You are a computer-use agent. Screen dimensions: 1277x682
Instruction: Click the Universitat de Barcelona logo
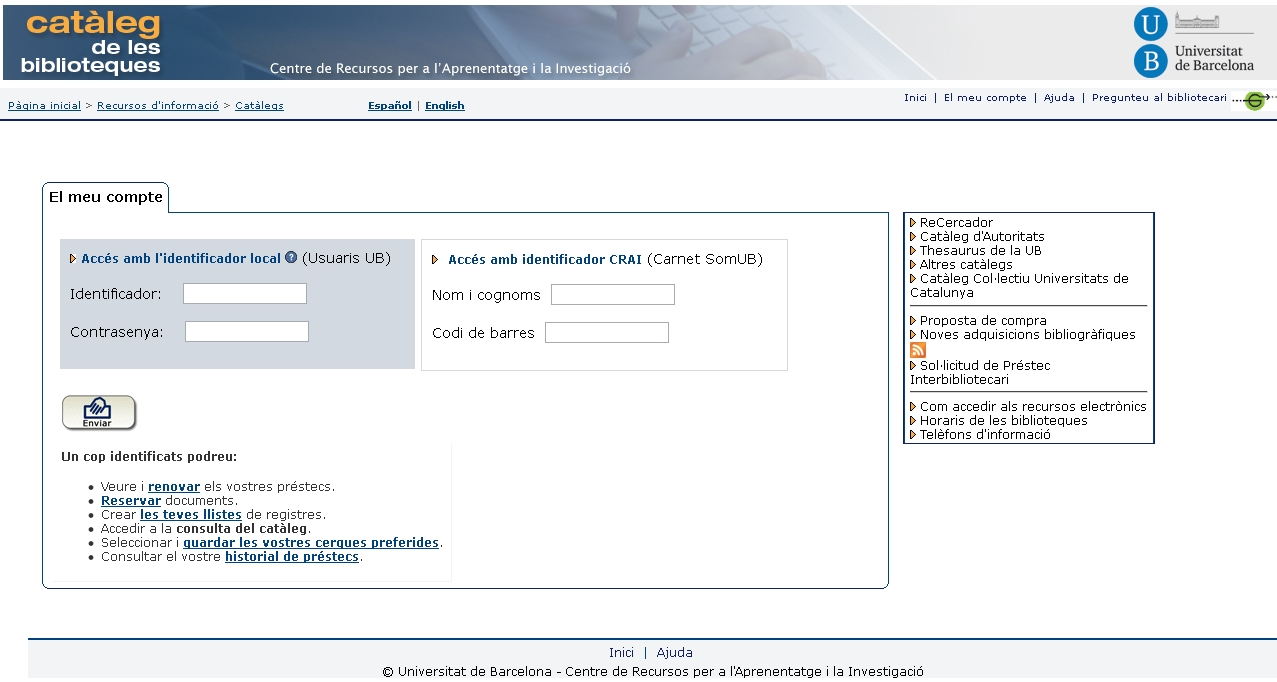[1194, 42]
